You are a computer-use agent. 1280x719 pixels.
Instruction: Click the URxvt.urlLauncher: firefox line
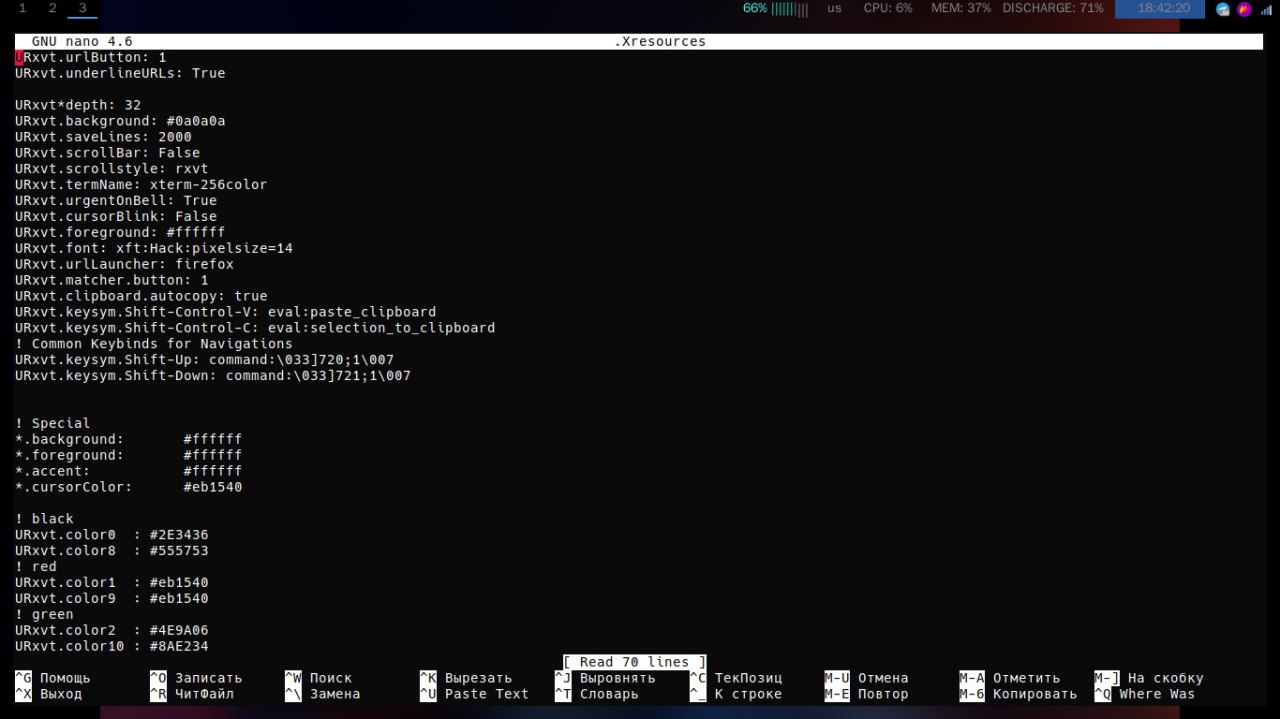click(x=124, y=264)
